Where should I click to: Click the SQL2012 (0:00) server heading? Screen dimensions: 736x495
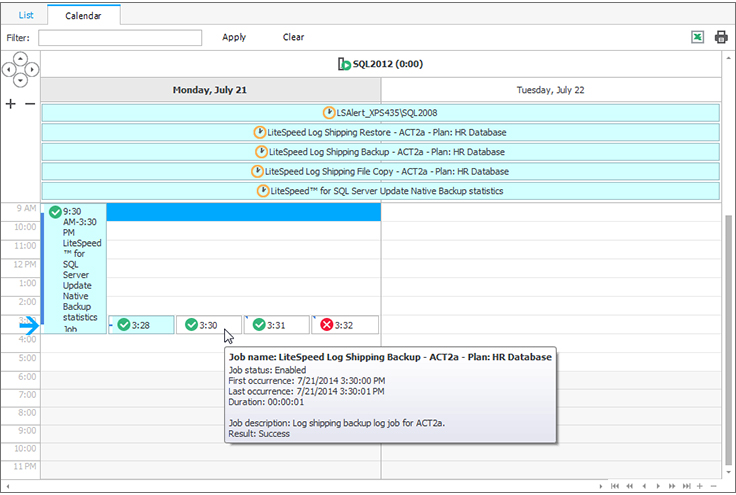(x=381, y=64)
